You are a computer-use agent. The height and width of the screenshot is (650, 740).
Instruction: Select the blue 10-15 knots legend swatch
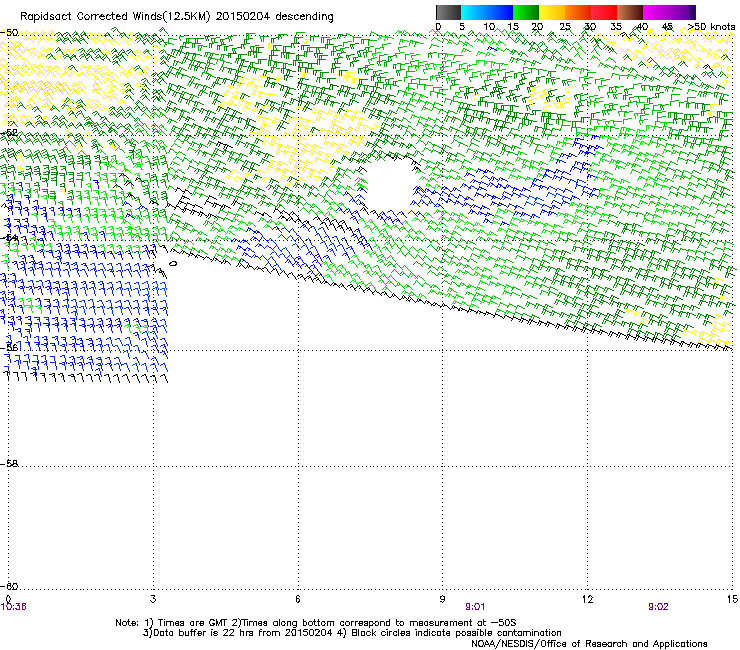click(500, 12)
